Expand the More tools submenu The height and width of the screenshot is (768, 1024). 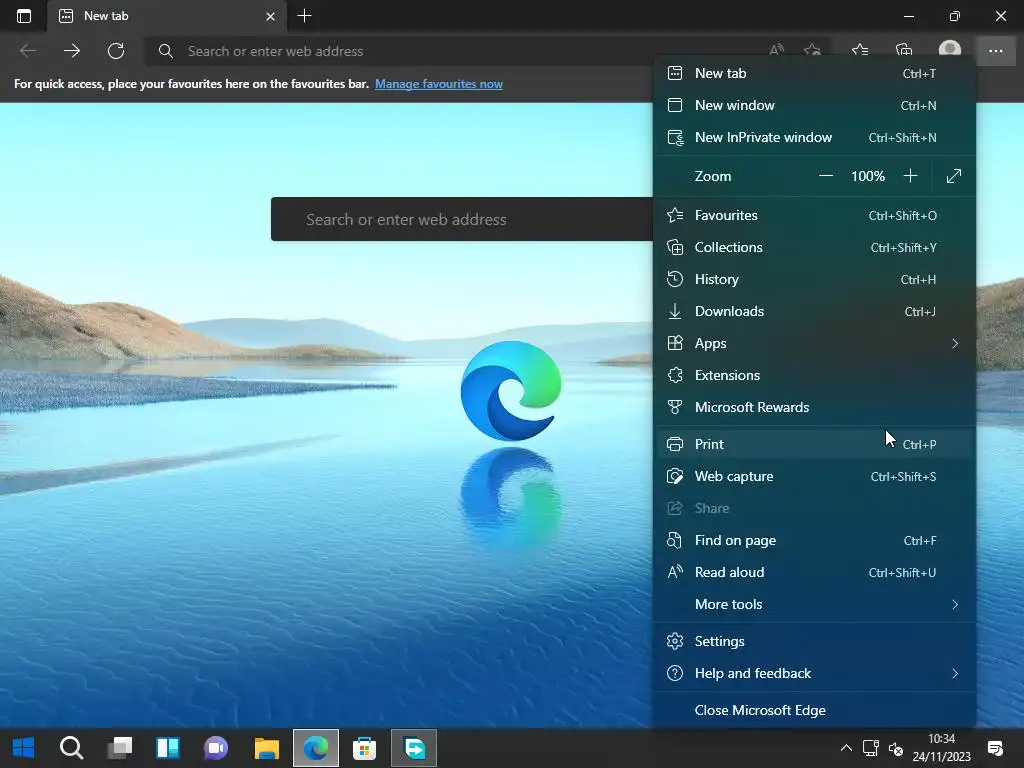click(x=814, y=604)
